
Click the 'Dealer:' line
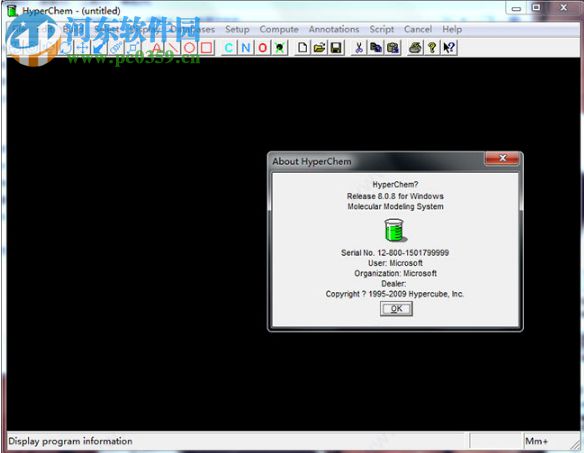pyautogui.click(x=394, y=283)
